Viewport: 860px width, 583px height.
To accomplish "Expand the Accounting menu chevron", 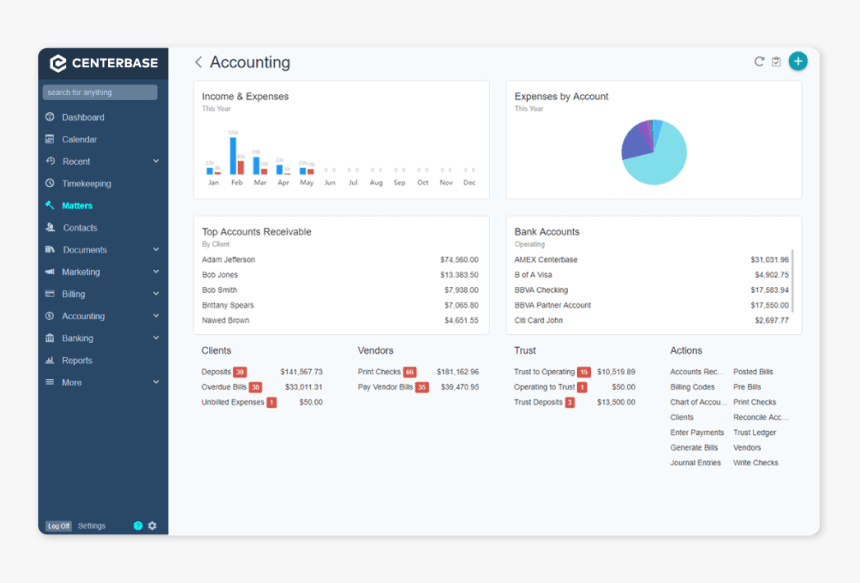I will pyautogui.click(x=156, y=316).
